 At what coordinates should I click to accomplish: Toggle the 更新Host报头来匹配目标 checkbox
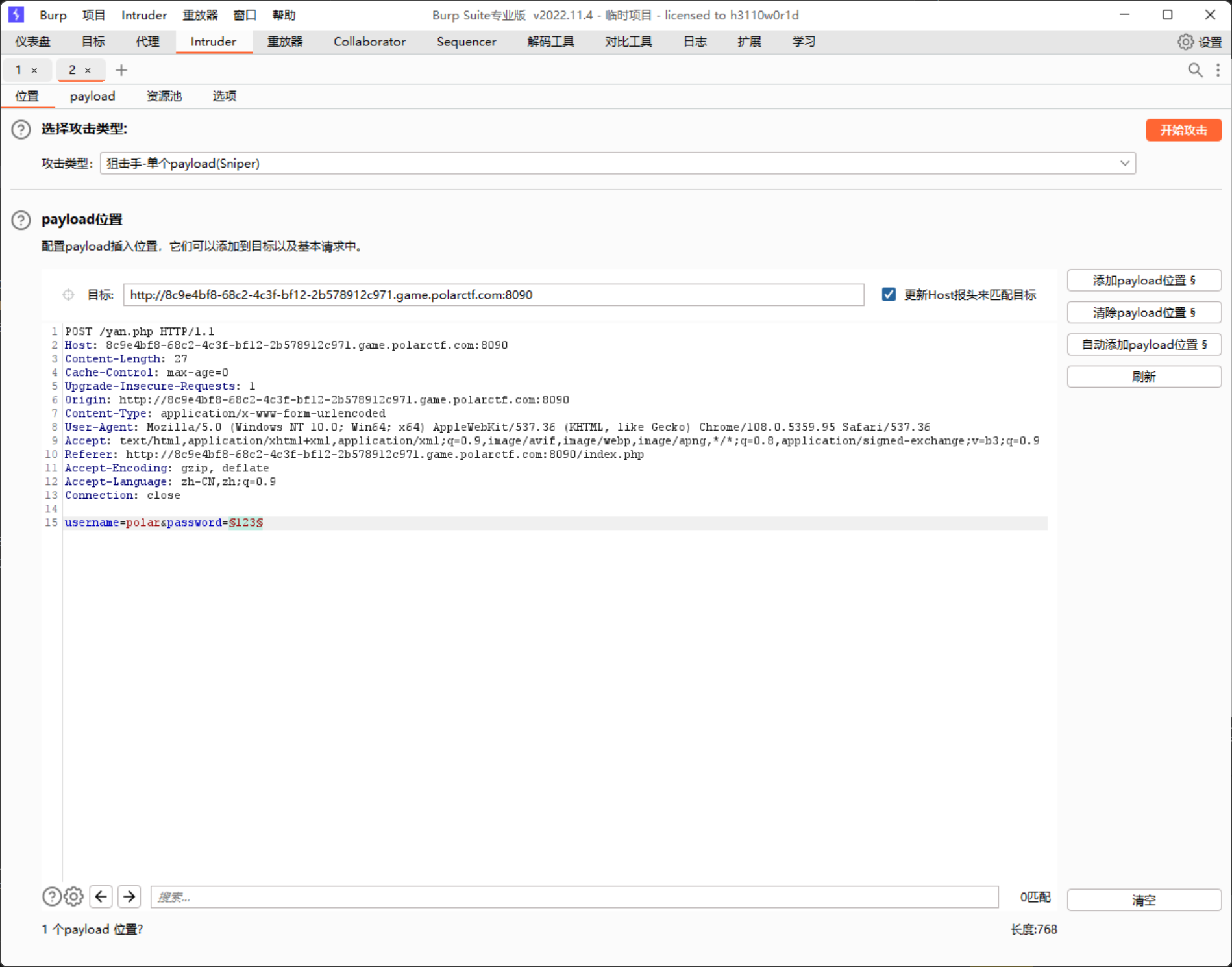[x=889, y=295]
